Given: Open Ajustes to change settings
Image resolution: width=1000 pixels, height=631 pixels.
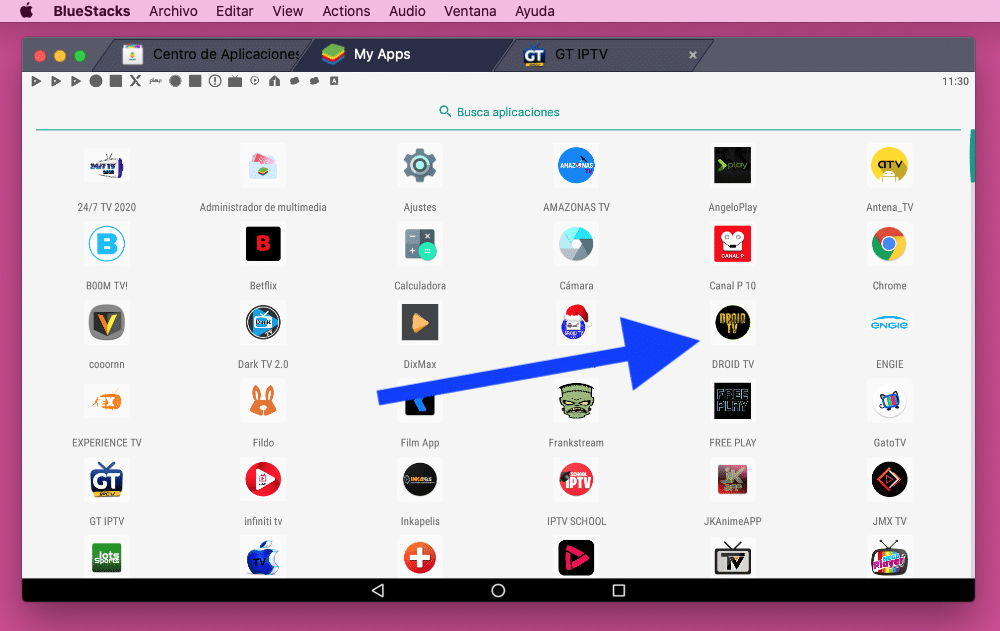Looking at the screenshot, I should coord(420,165).
